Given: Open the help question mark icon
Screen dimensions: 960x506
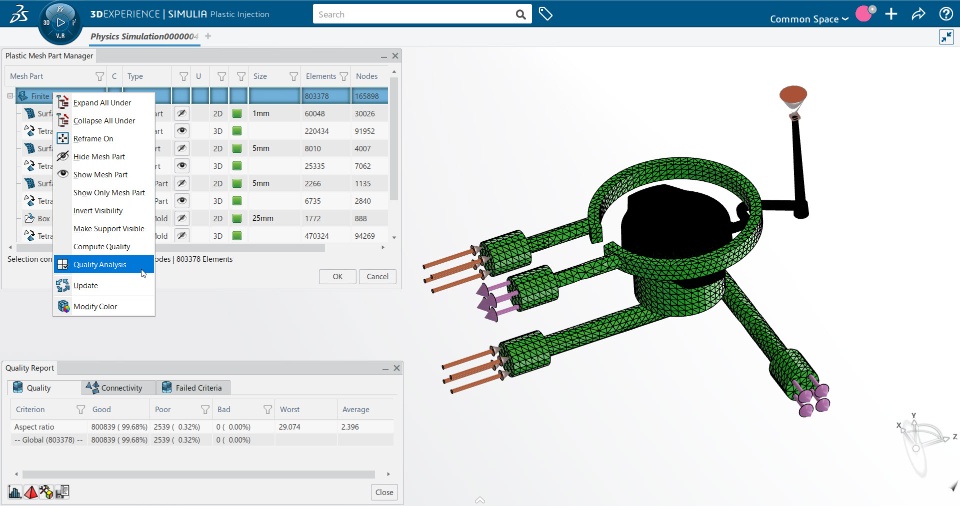Looking at the screenshot, I should click(946, 14).
